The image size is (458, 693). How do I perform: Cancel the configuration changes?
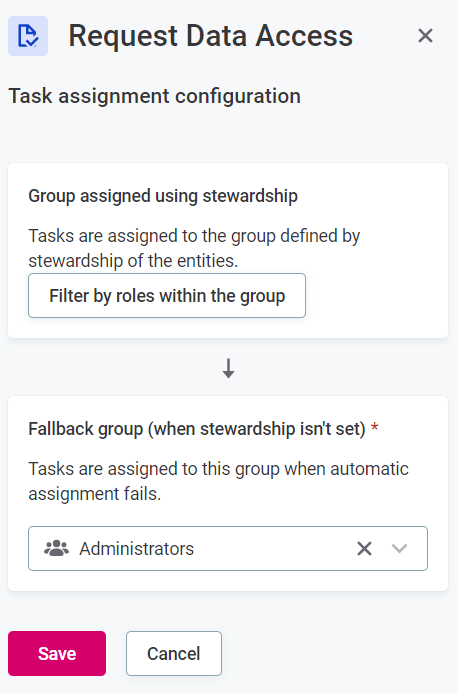coord(174,653)
